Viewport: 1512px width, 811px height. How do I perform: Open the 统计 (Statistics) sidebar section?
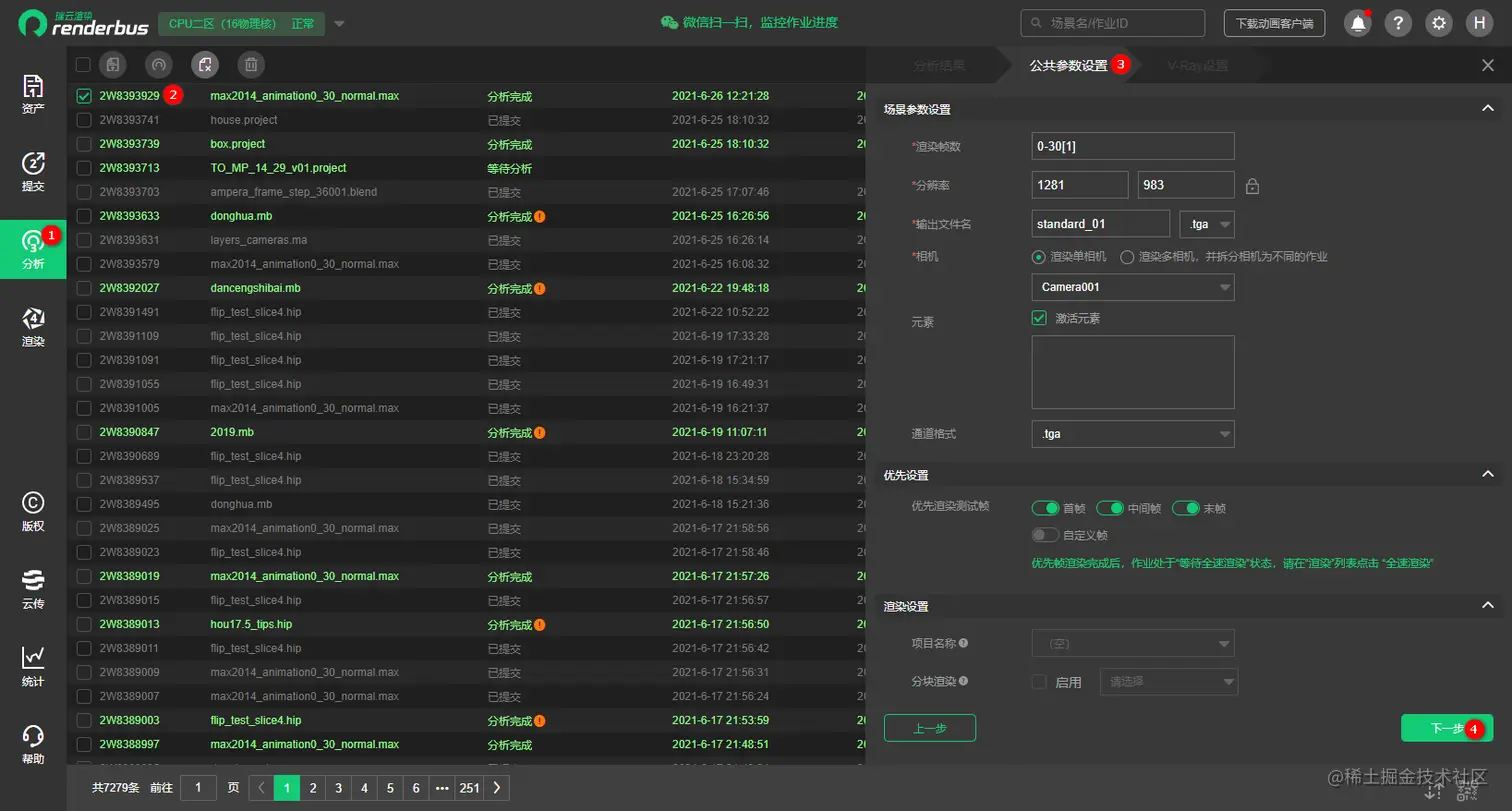(33, 666)
